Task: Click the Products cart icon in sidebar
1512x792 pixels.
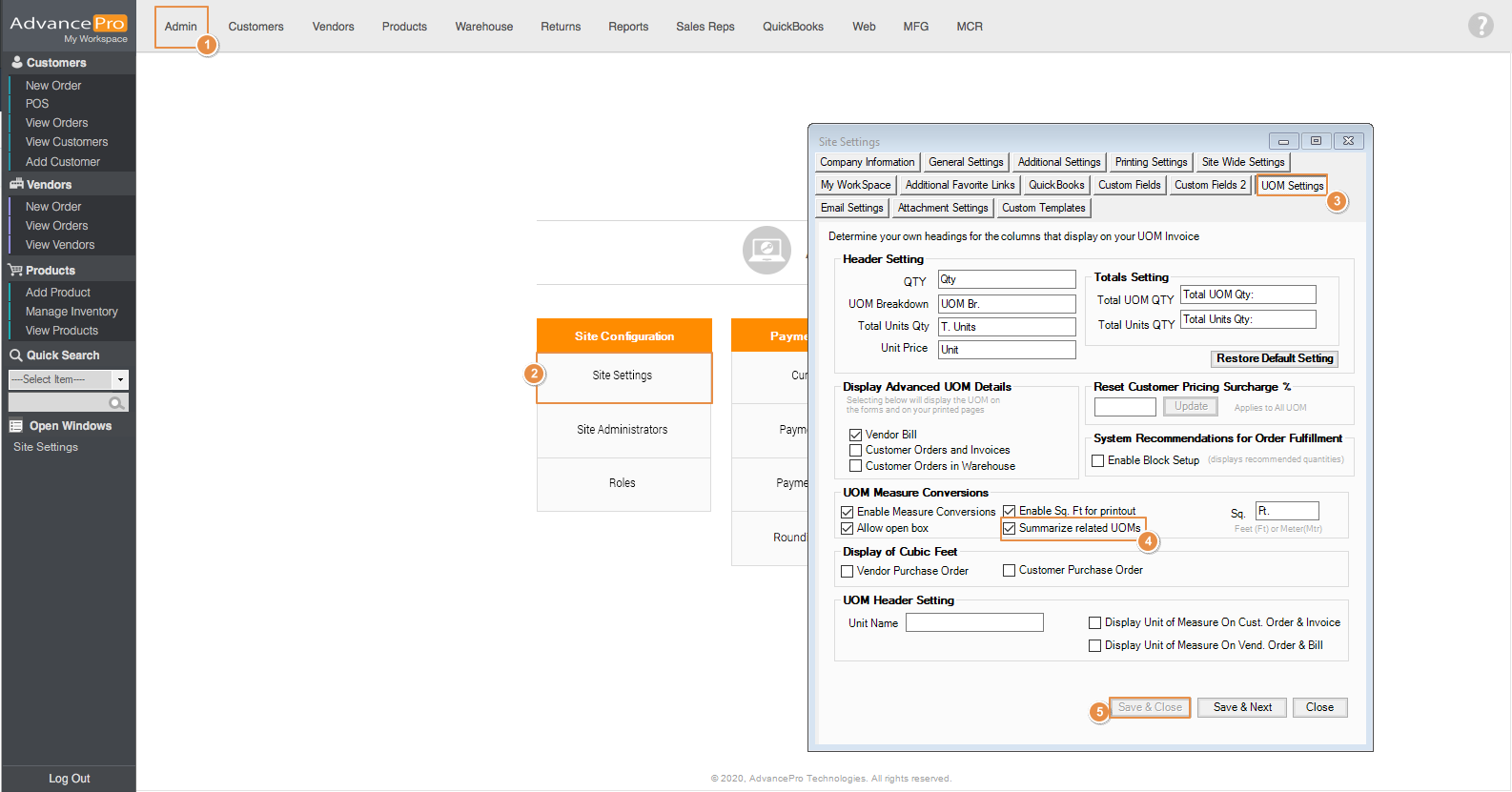Action: point(16,271)
